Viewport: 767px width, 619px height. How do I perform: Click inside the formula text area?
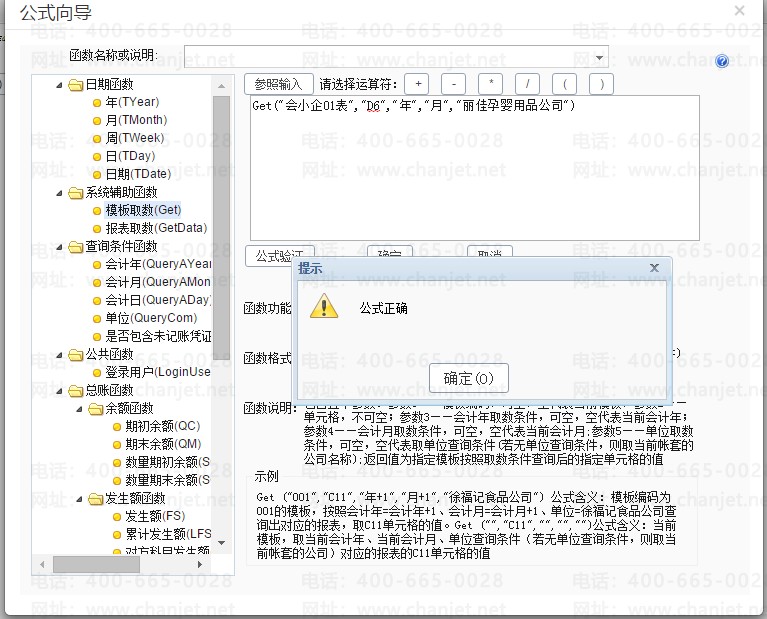click(474, 168)
